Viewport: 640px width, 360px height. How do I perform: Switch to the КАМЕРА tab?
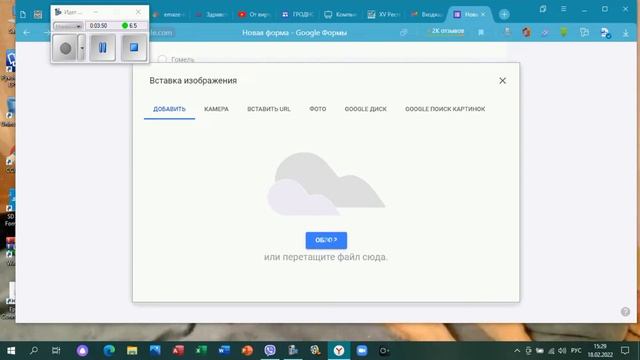coord(216,109)
